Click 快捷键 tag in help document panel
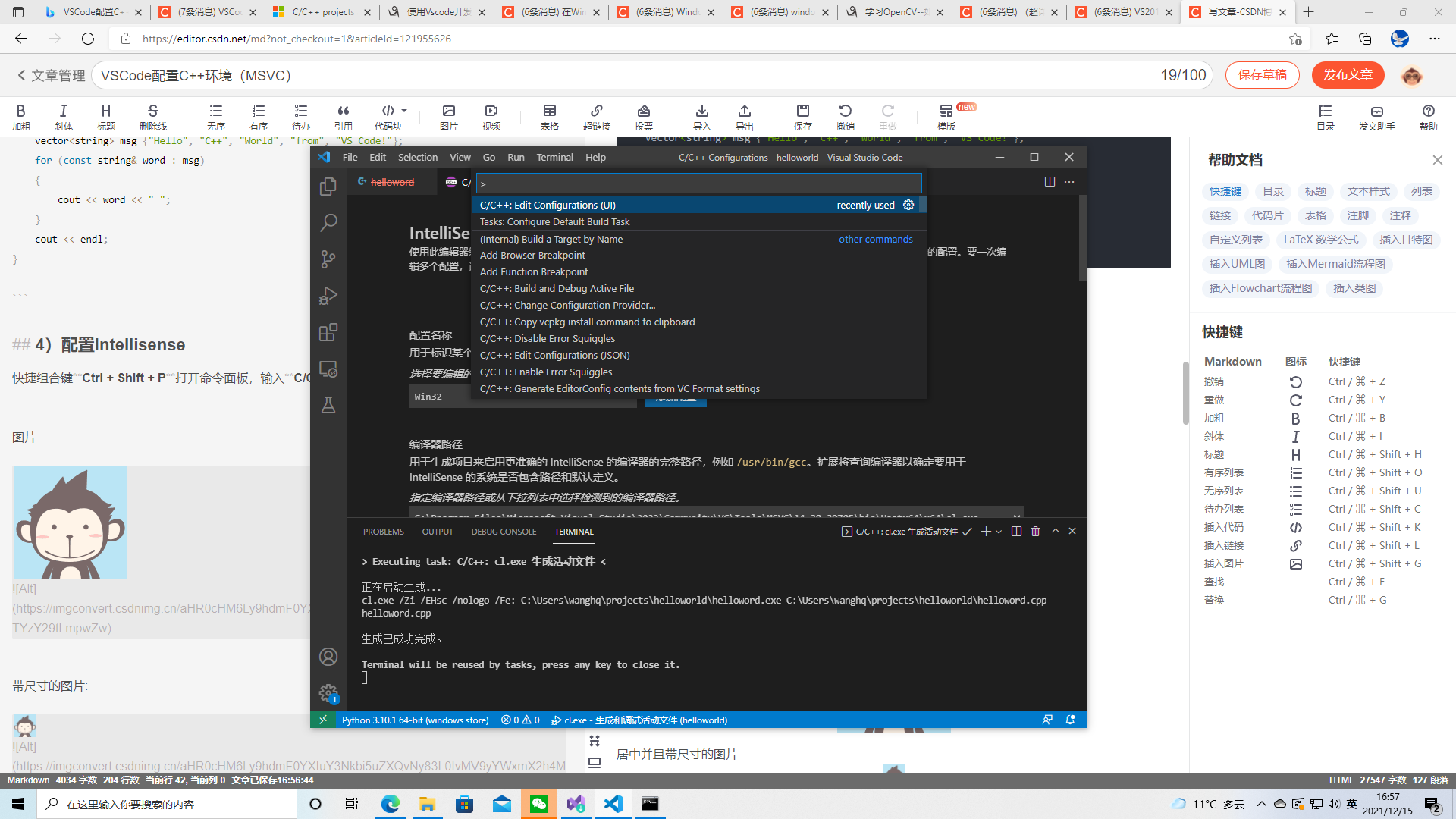This screenshot has height=819, width=1456. [x=1225, y=191]
